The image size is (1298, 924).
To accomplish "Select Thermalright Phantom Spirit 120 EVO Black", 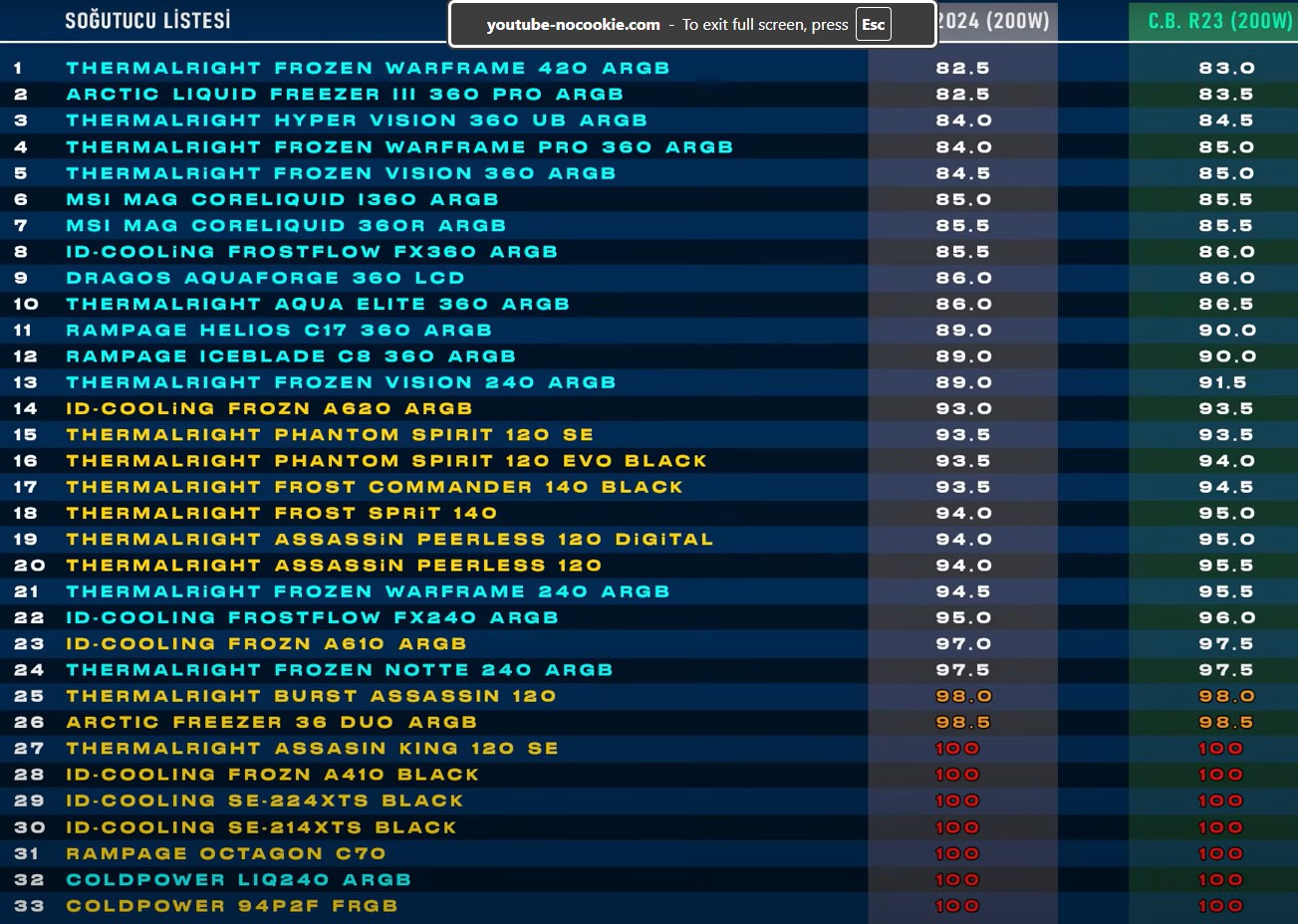I will pyautogui.click(x=387, y=461).
